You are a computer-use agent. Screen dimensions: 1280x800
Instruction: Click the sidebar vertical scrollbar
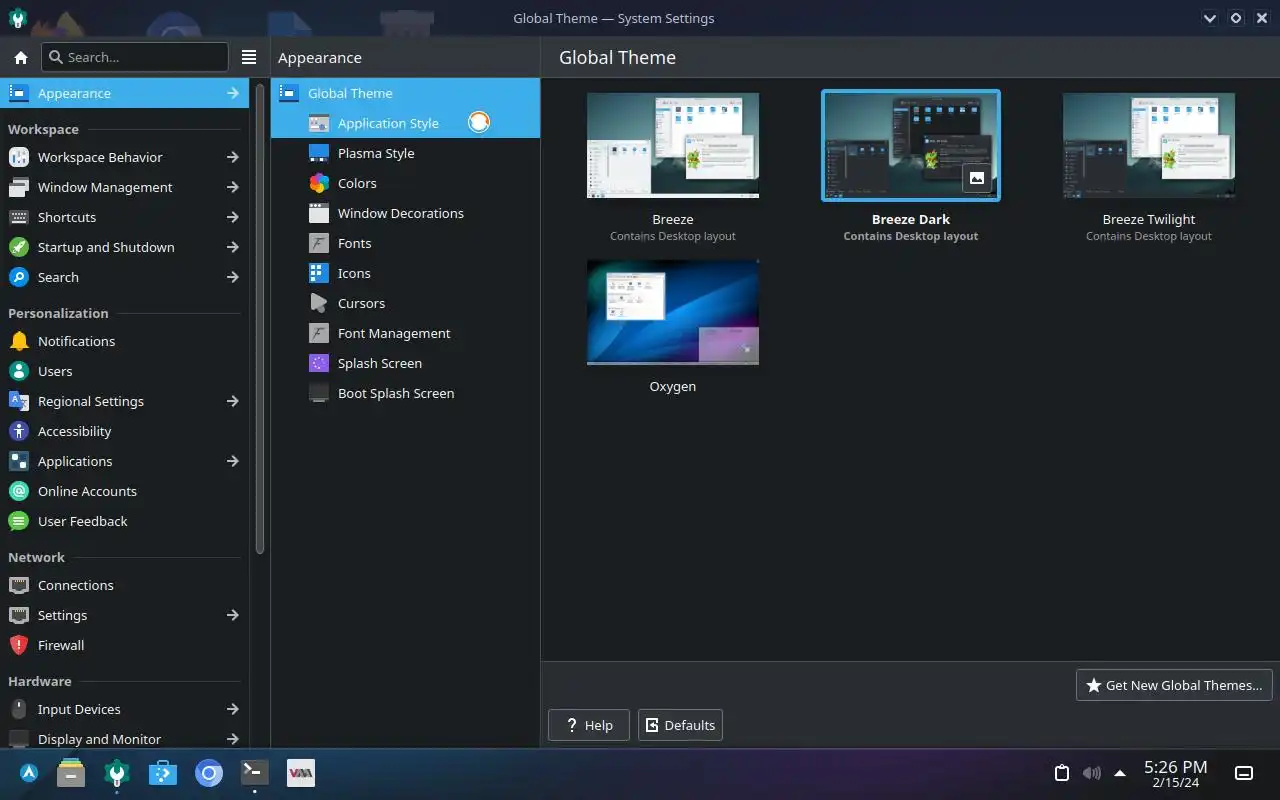pos(260,320)
